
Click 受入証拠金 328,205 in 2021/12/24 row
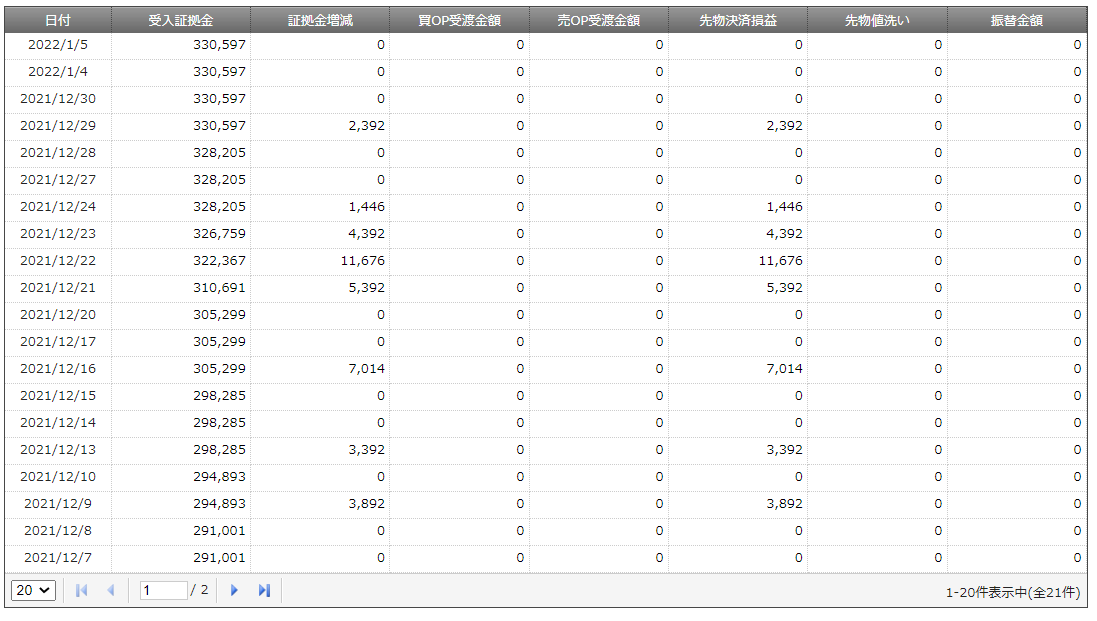pos(220,206)
